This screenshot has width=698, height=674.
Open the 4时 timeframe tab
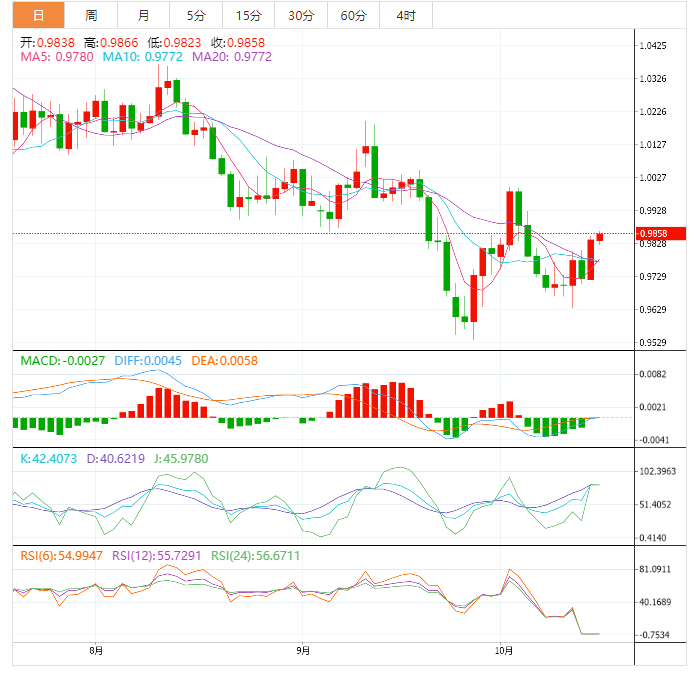406,15
